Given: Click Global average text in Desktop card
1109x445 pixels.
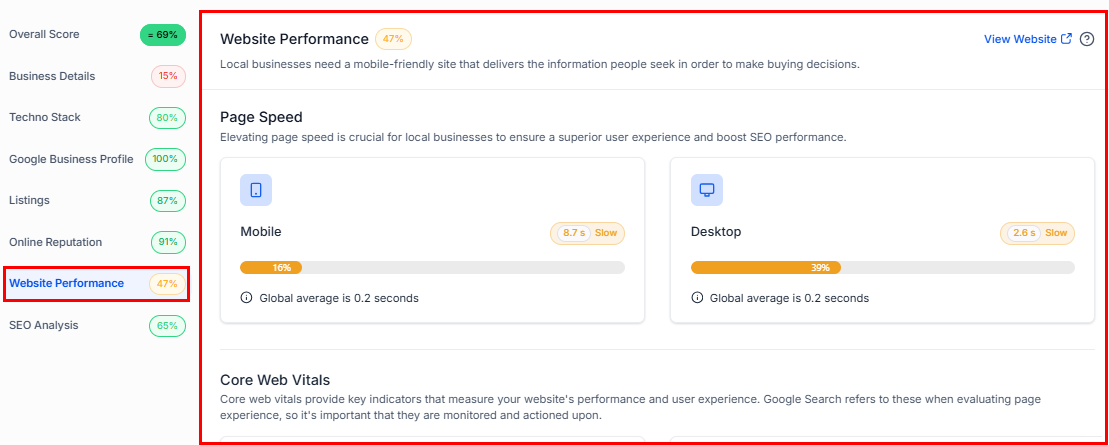Looking at the screenshot, I should point(789,298).
